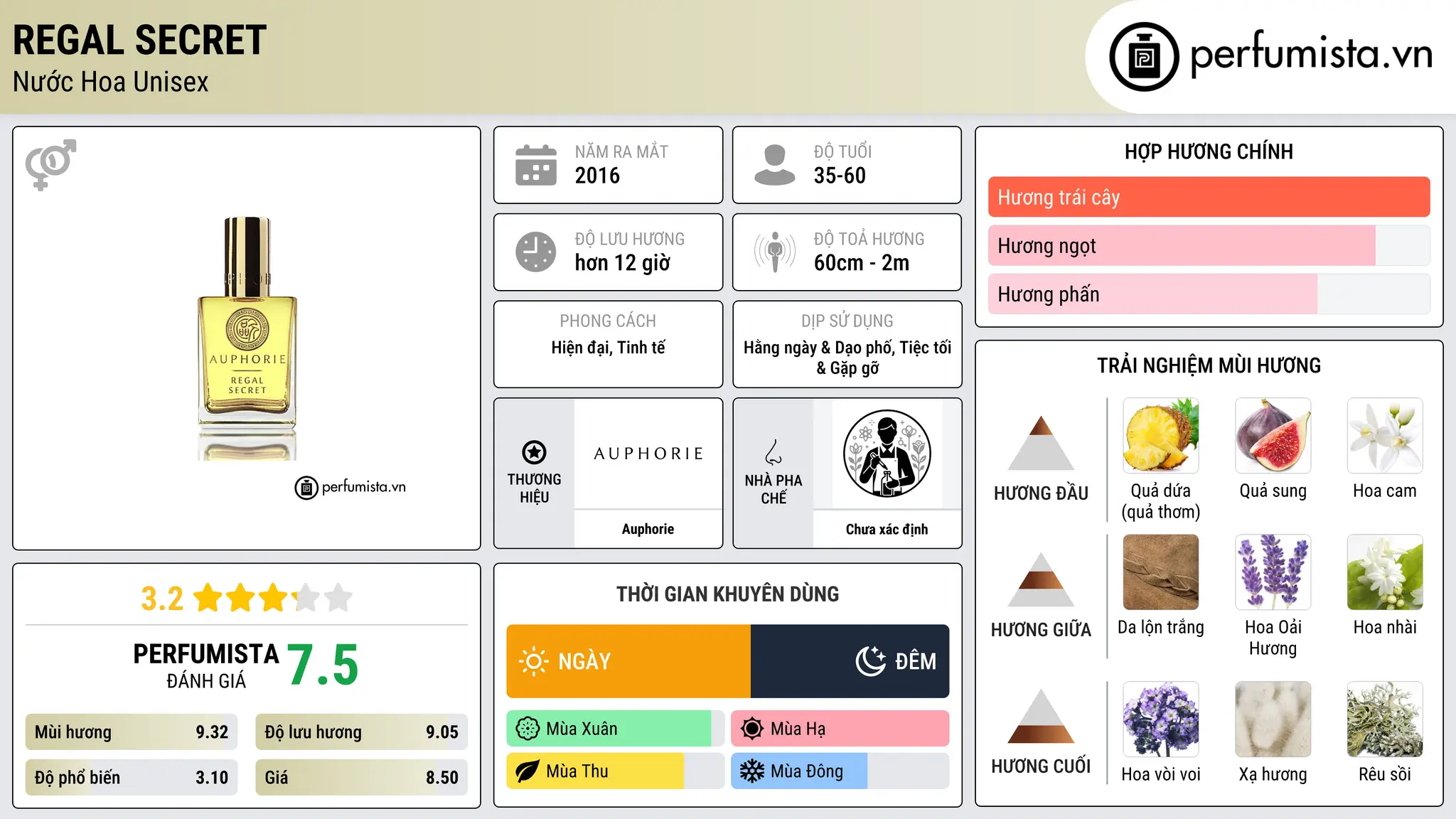Click the leaf icon by Mùa Thu
Image resolution: width=1456 pixels, height=819 pixels.
pyautogui.click(x=528, y=771)
